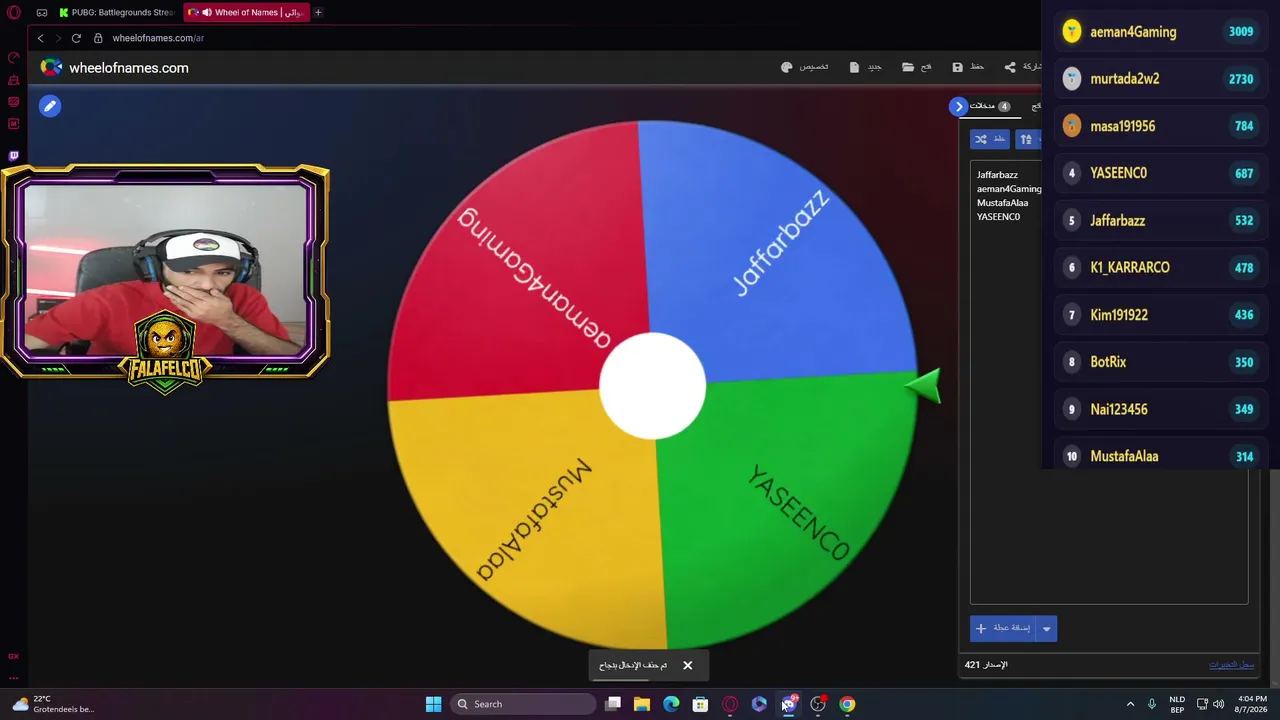Go back to the previous page
The width and height of the screenshot is (1280, 720).
coord(40,38)
